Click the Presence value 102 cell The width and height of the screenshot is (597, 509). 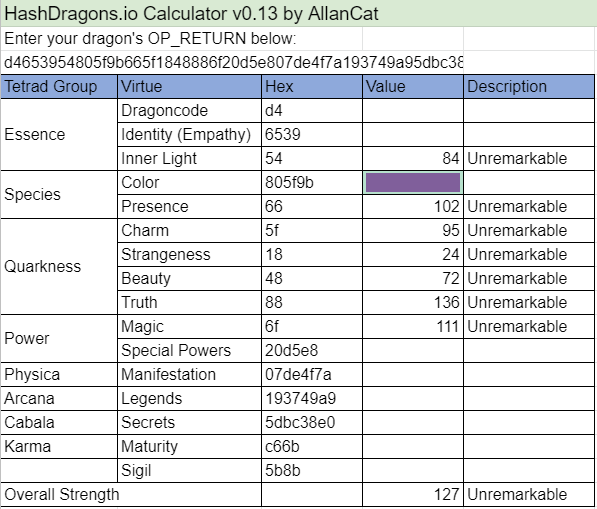pyautogui.click(x=413, y=206)
